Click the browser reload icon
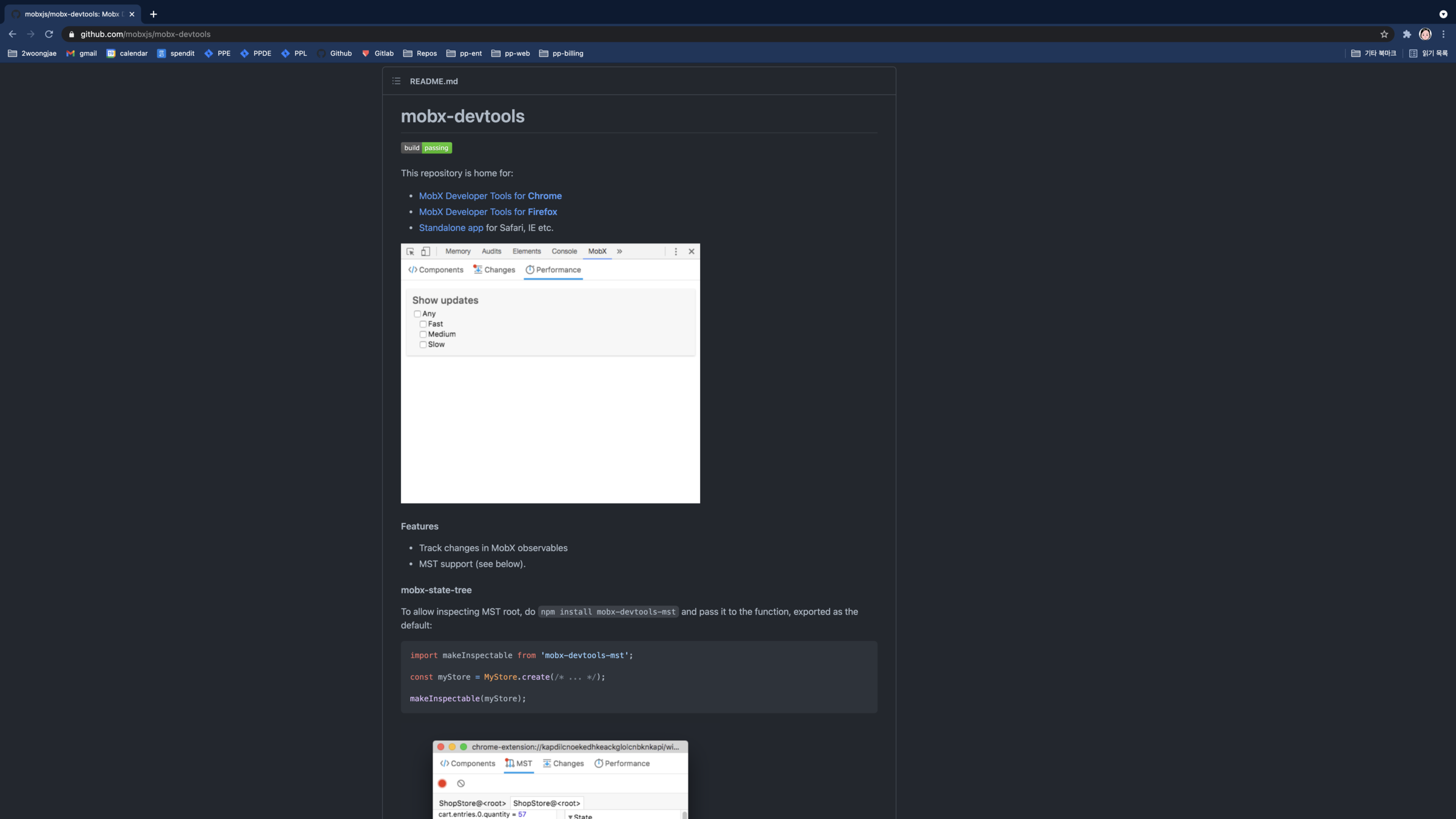 [x=49, y=35]
